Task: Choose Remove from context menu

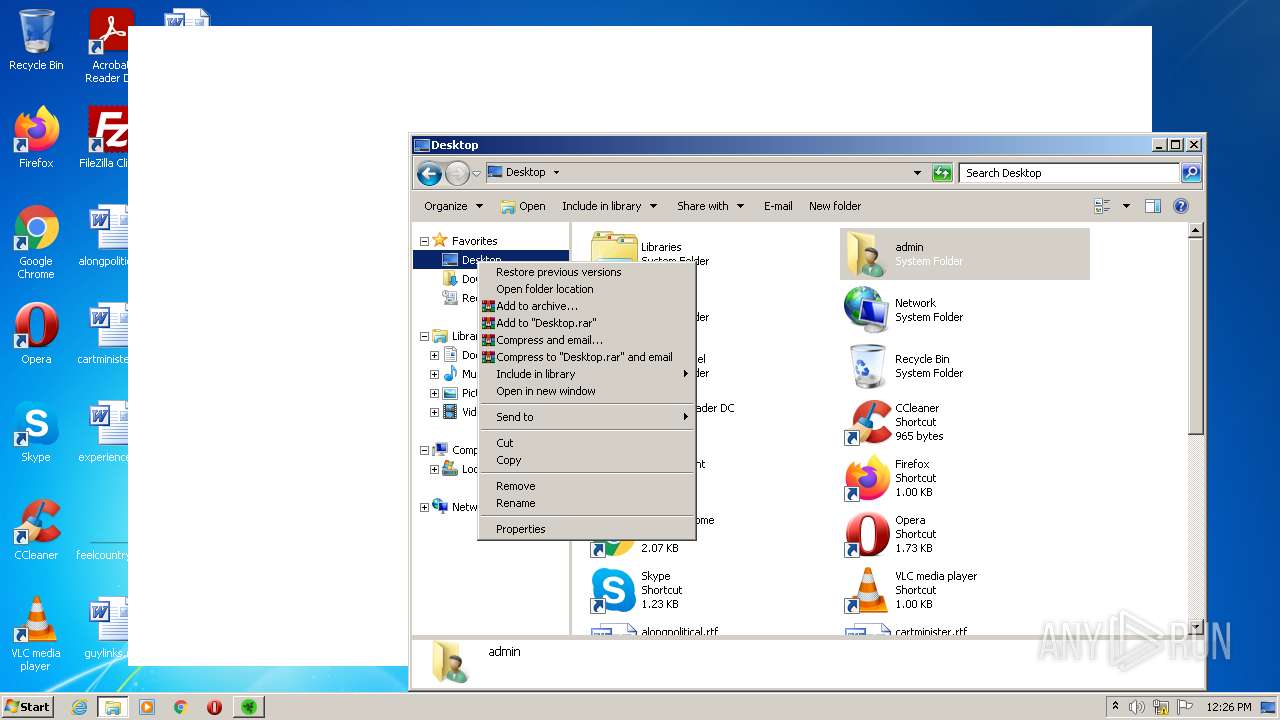Action: click(587, 486)
